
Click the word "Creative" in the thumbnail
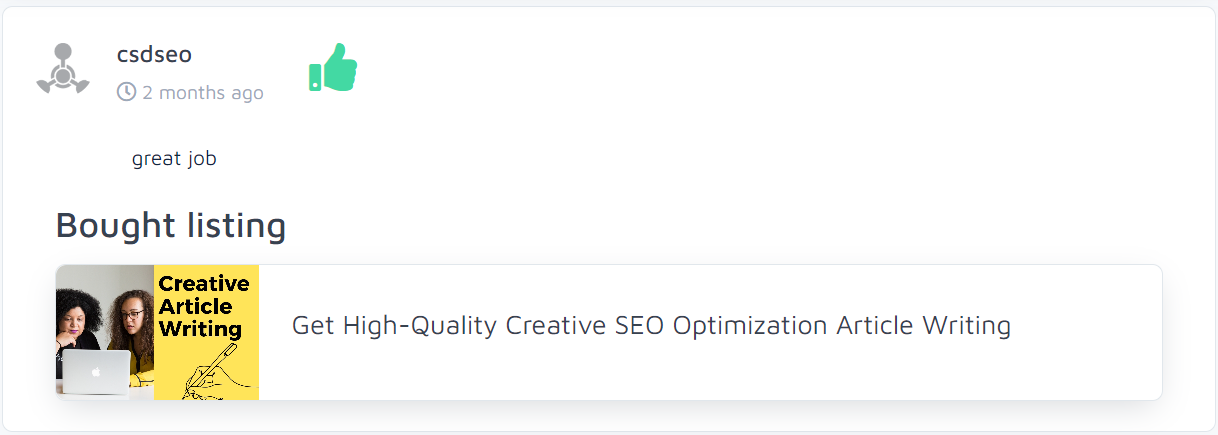tap(204, 284)
